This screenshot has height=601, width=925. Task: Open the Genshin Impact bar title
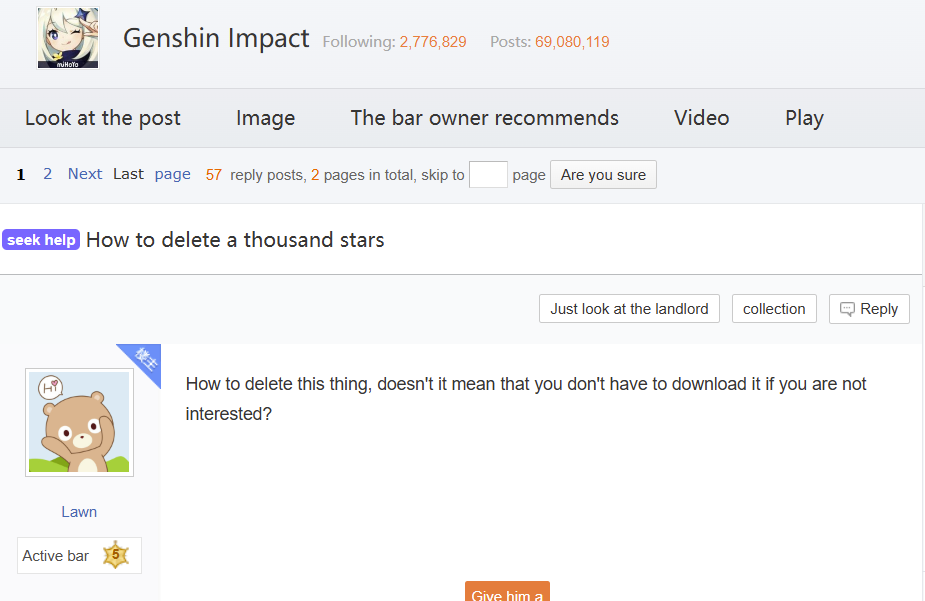click(x=216, y=38)
